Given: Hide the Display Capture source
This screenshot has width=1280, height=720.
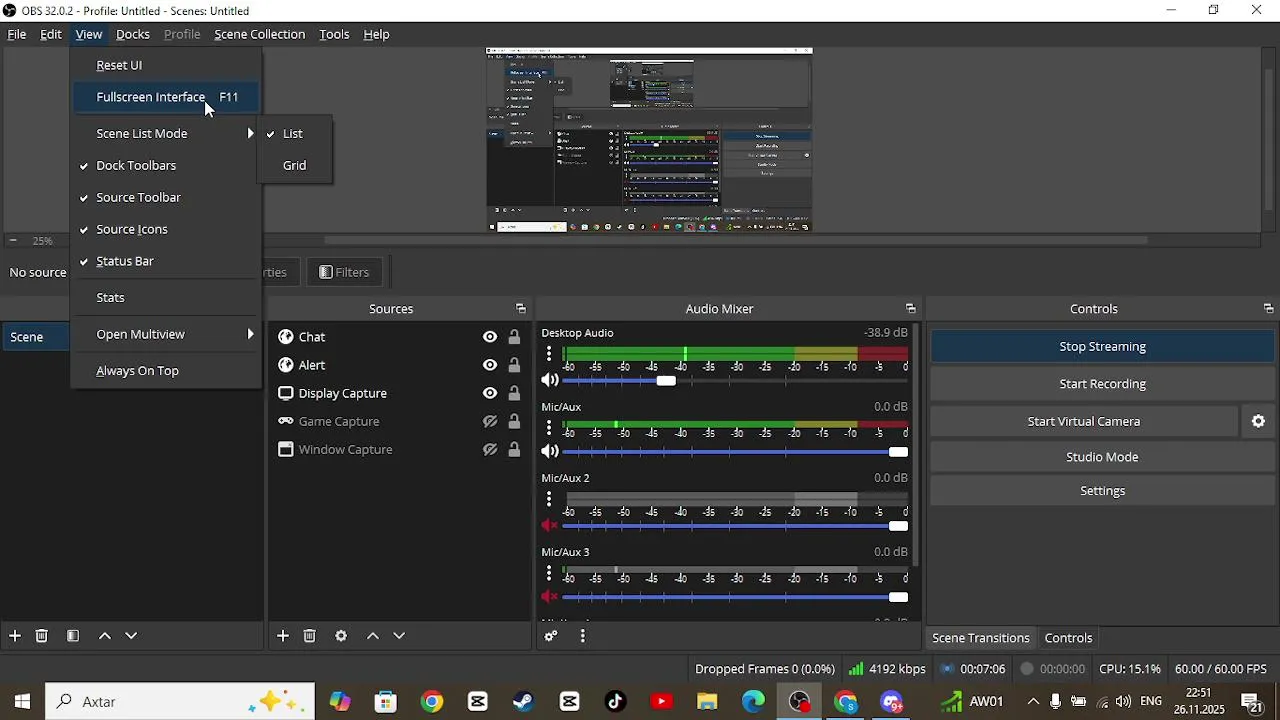Looking at the screenshot, I should 490,393.
